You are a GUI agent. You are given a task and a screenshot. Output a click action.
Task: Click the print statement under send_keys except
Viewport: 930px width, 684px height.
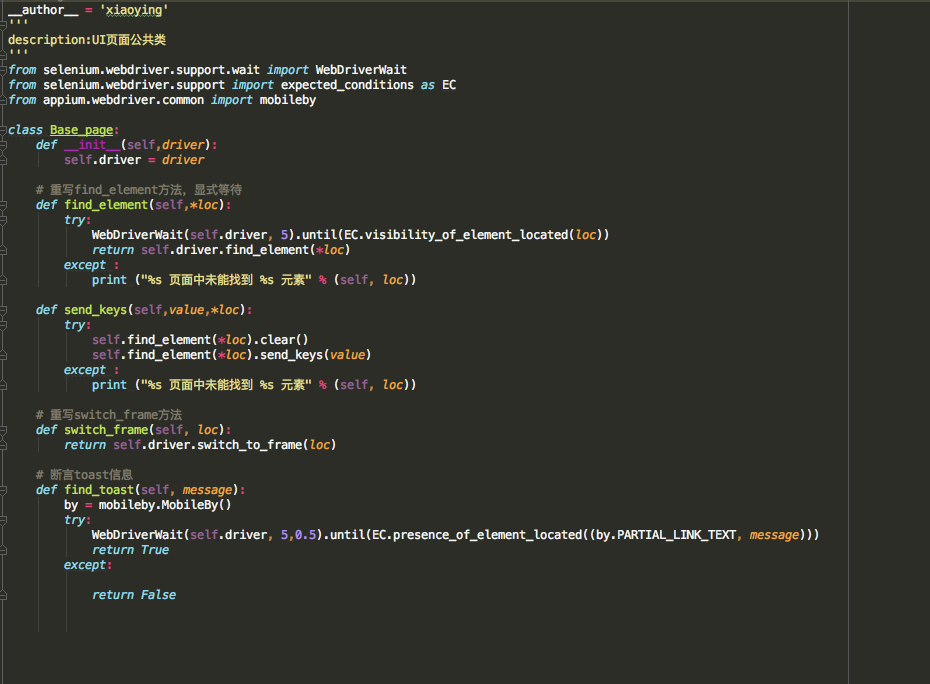click(254, 385)
